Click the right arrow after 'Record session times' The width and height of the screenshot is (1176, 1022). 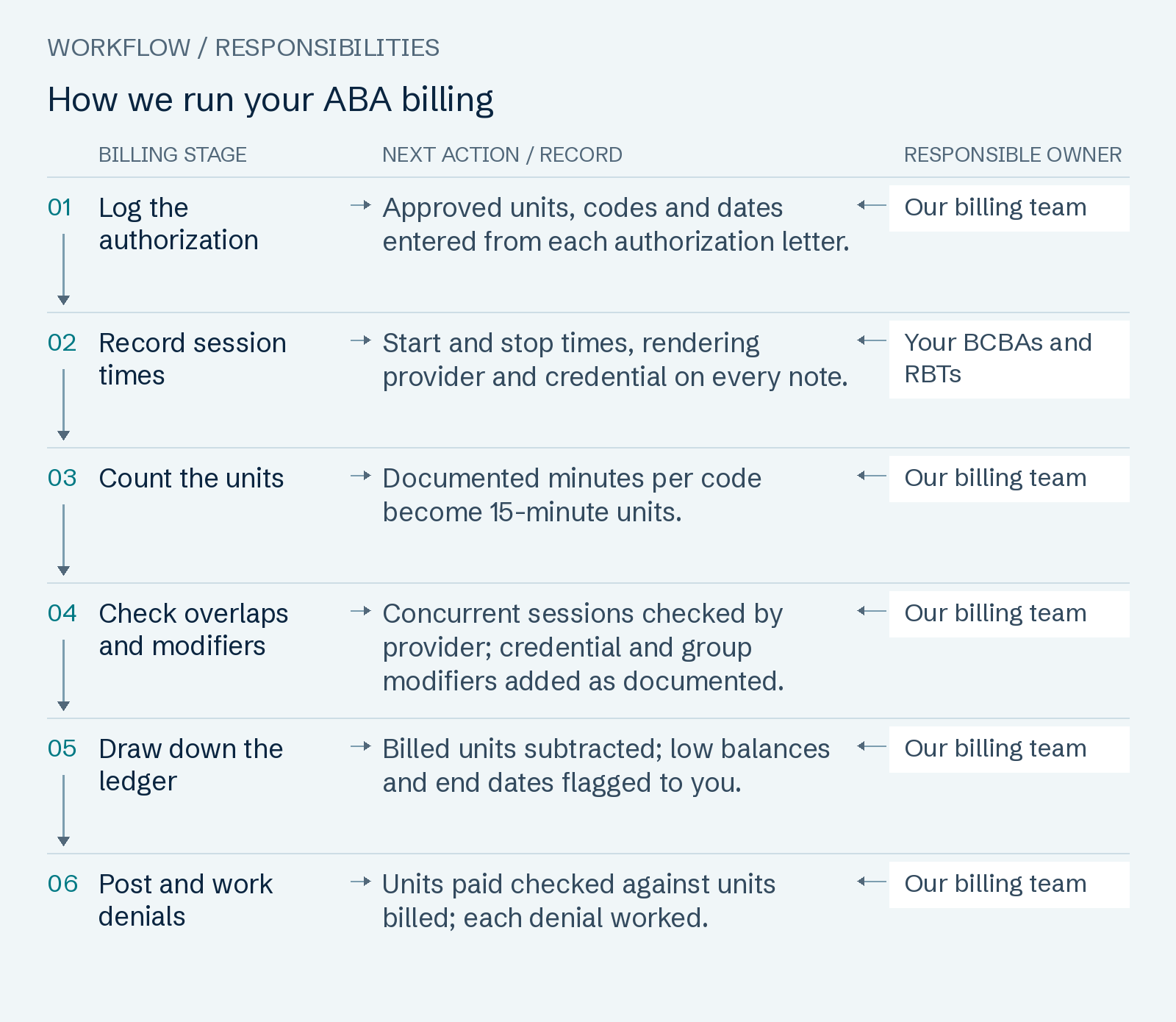[361, 340]
